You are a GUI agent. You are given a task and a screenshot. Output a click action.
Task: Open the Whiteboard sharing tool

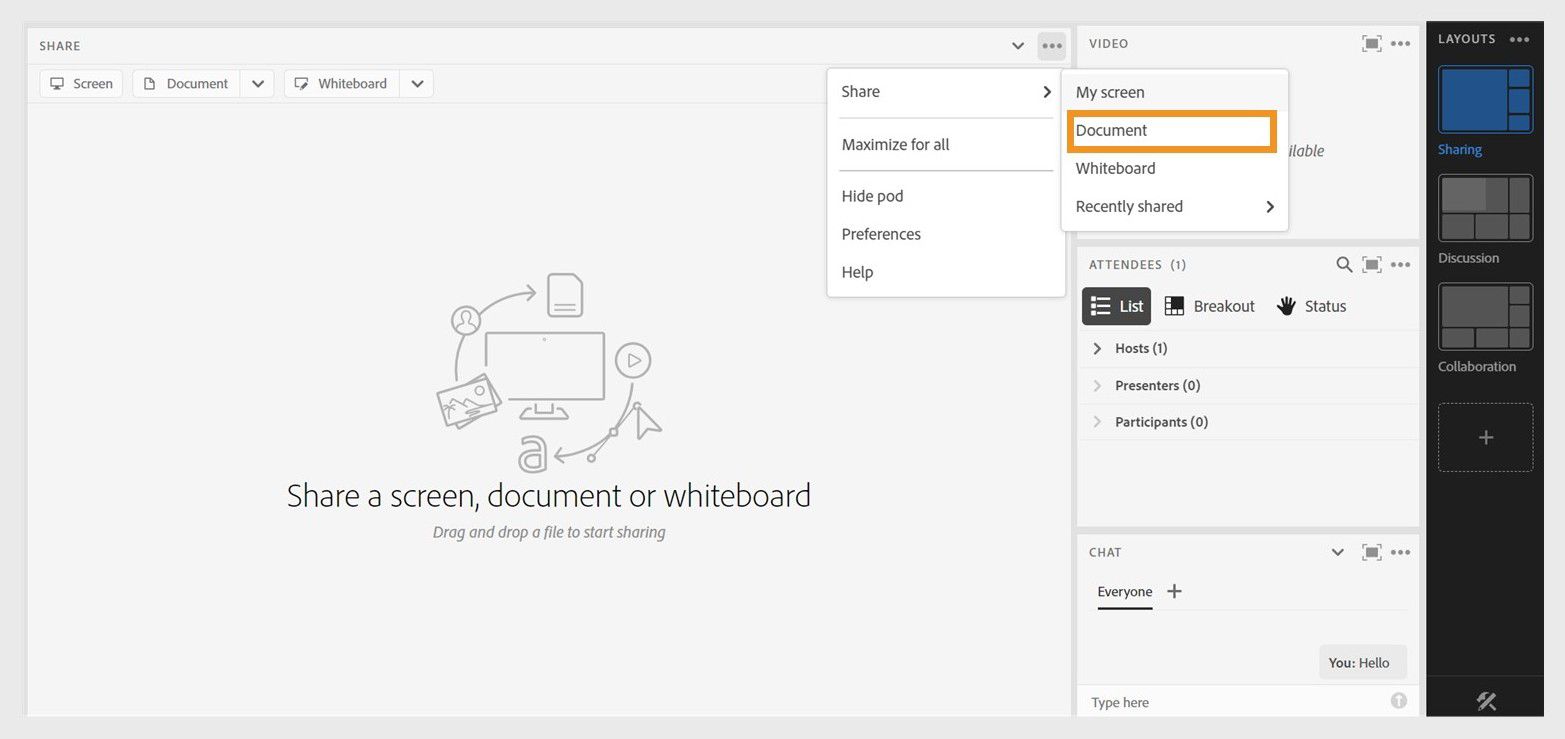[x=340, y=83]
